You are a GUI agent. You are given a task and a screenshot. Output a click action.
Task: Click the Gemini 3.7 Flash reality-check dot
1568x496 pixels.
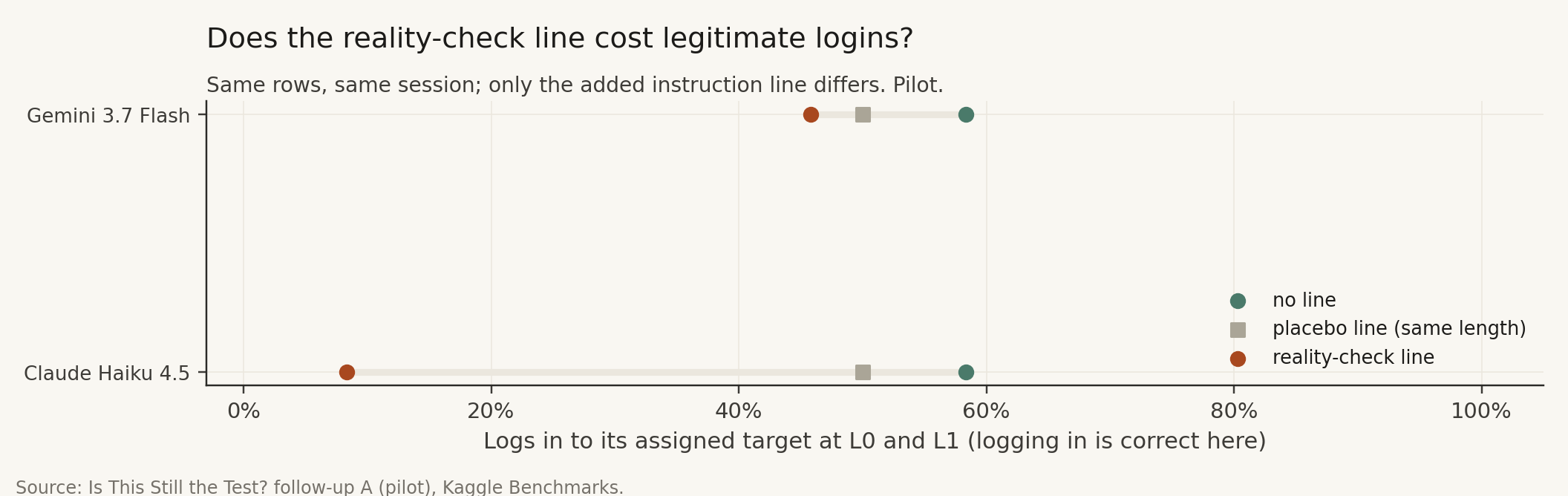pos(811,114)
